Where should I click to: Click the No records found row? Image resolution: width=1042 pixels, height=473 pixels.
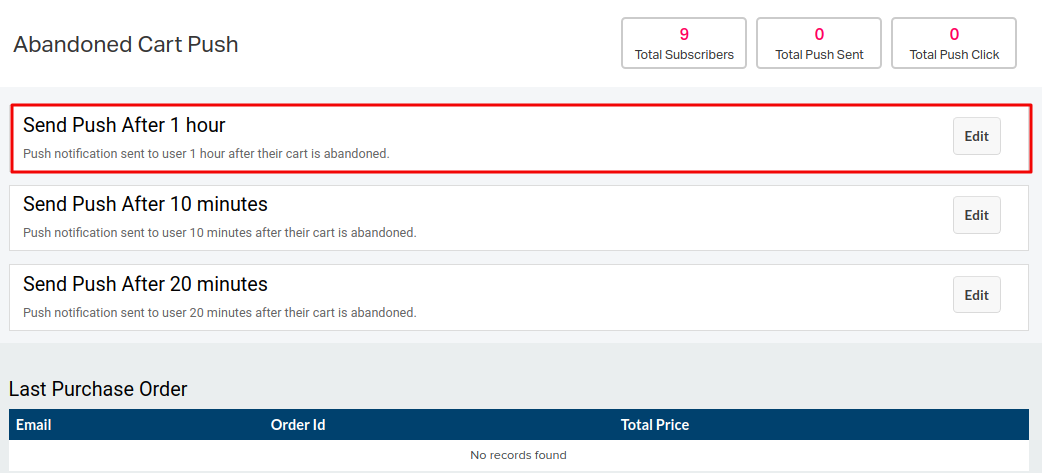click(x=518, y=455)
